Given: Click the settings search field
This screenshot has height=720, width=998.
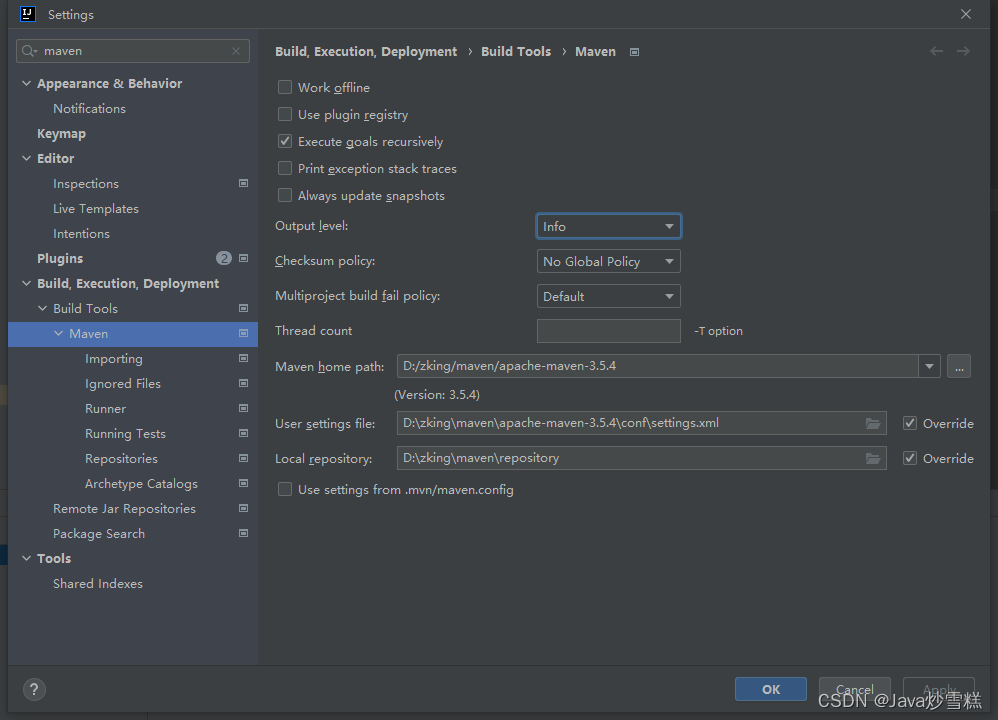Looking at the screenshot, I should (132, 51).
